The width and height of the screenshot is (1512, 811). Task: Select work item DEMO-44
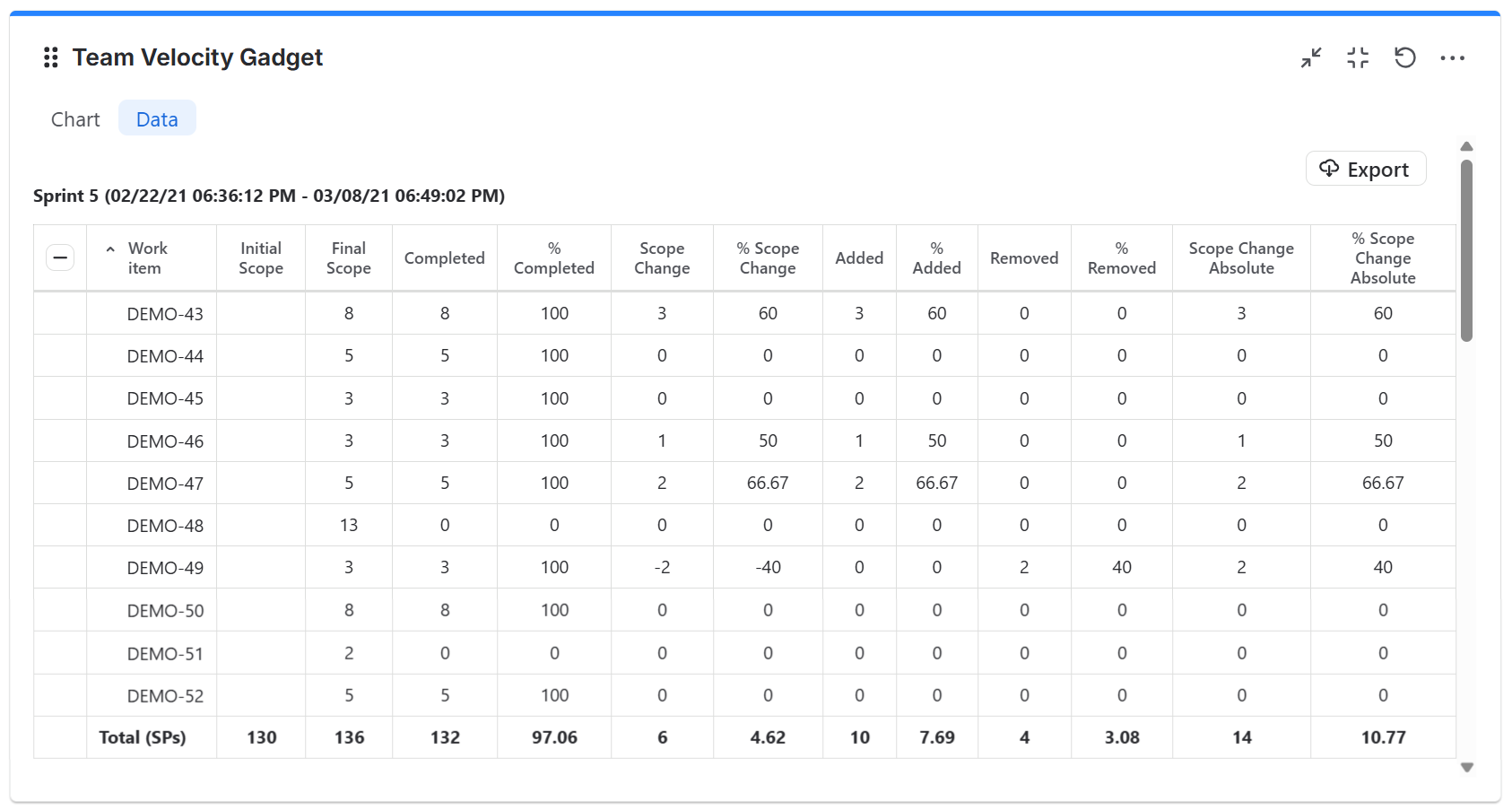click(x=165, y=356)
